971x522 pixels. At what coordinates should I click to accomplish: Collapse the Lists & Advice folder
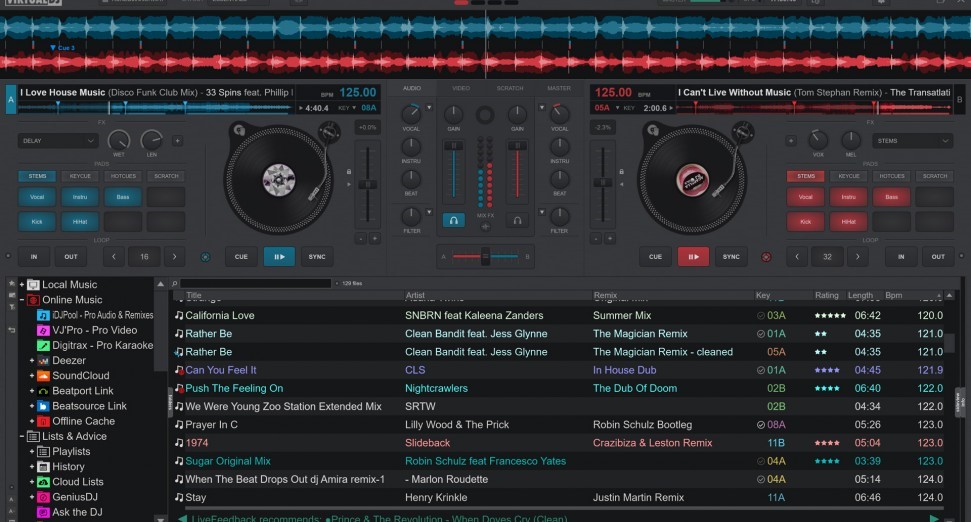21,437
